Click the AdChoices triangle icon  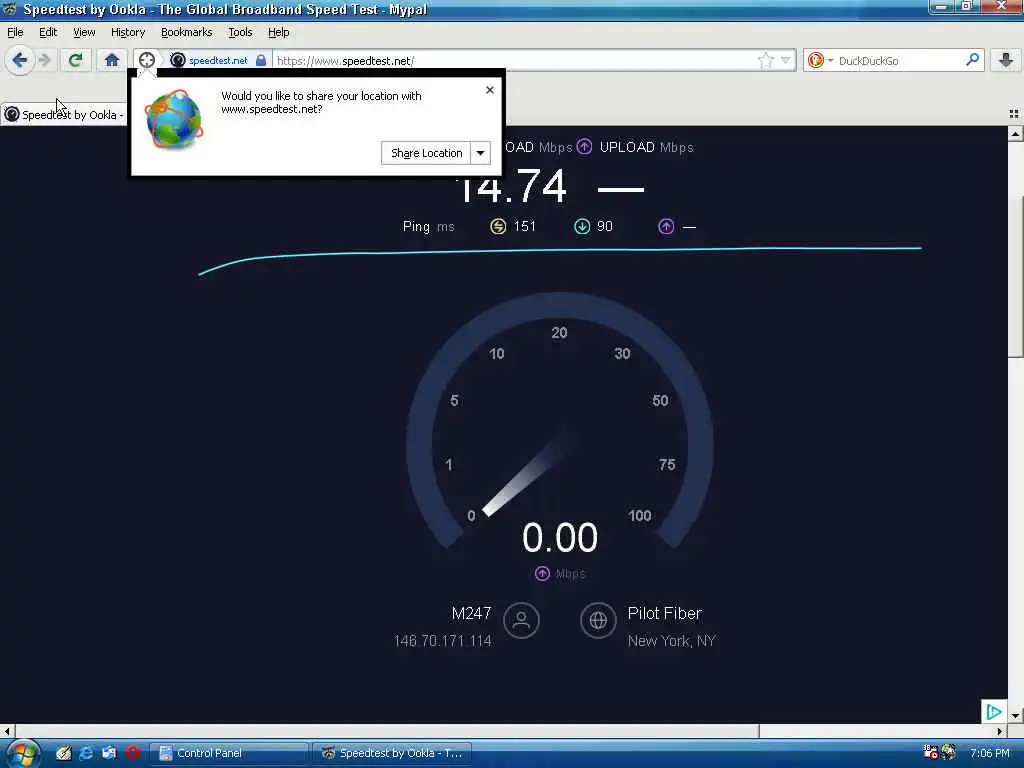tap(994, 711)
